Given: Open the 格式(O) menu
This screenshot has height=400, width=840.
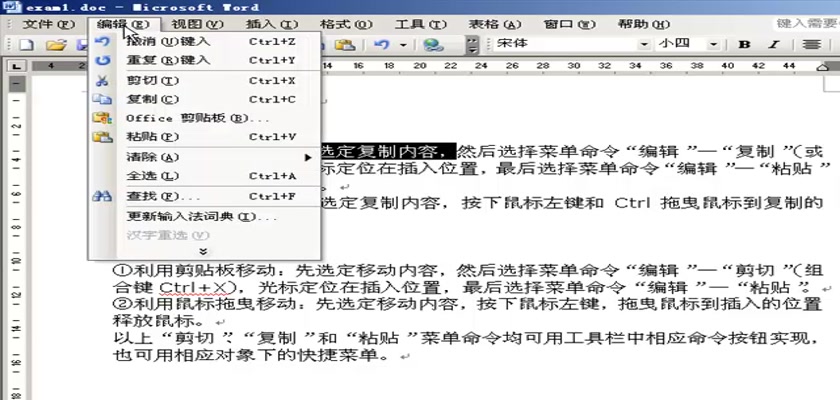Looking at the screenshot, I should pyautogui.click(x=346, y=24).
